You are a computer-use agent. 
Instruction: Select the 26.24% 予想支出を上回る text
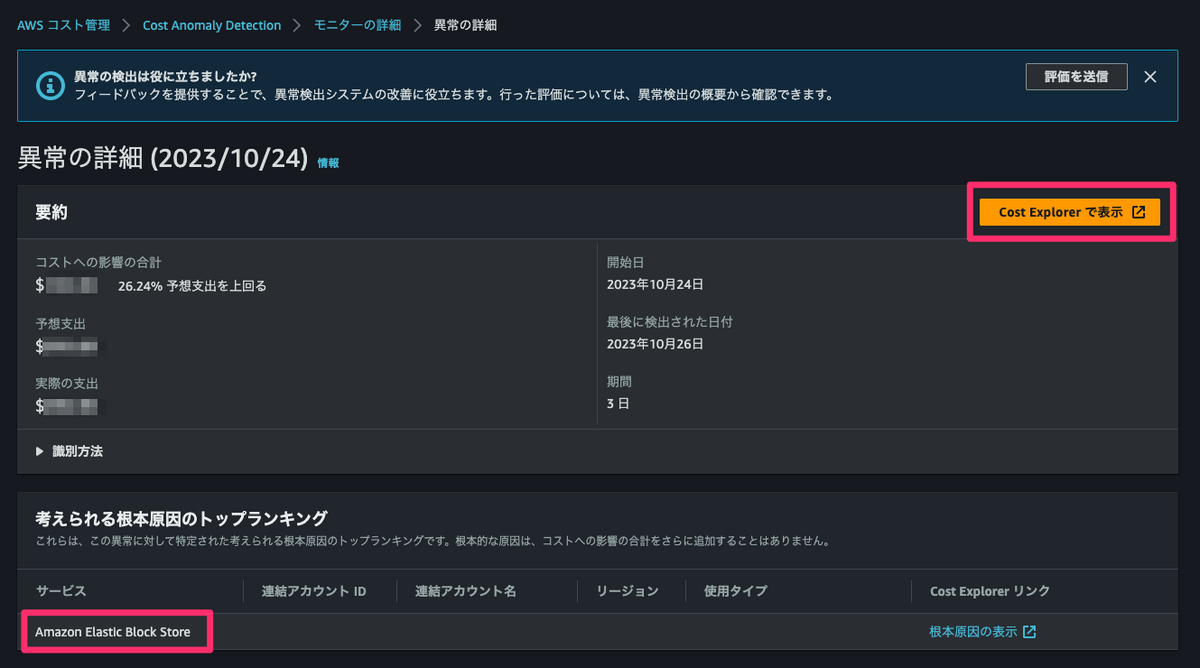coord(192,286)
